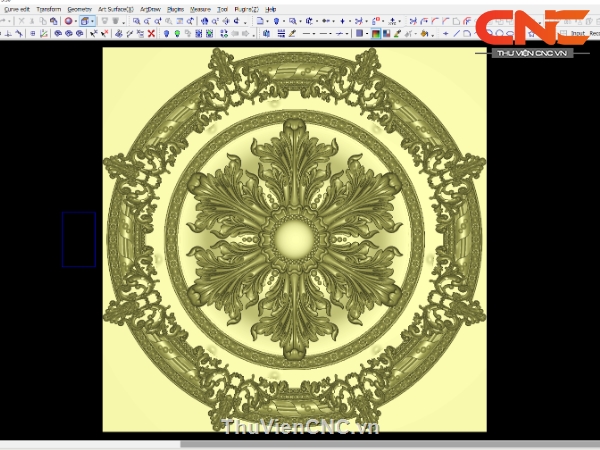
Task: Click the center of the rosette relief
Action: click(294, 238)
